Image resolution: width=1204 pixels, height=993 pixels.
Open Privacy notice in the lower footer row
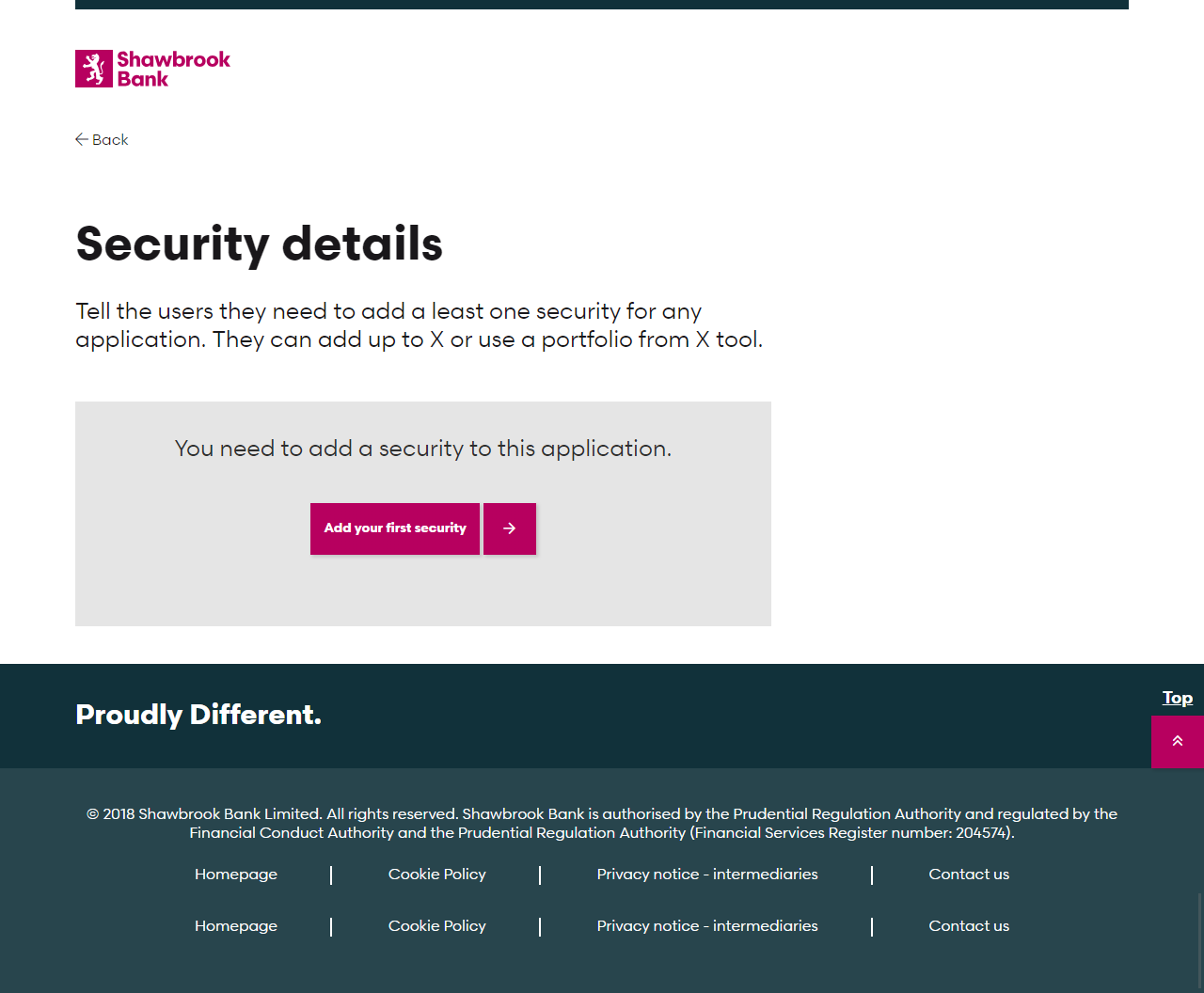[x=707, y=926]
